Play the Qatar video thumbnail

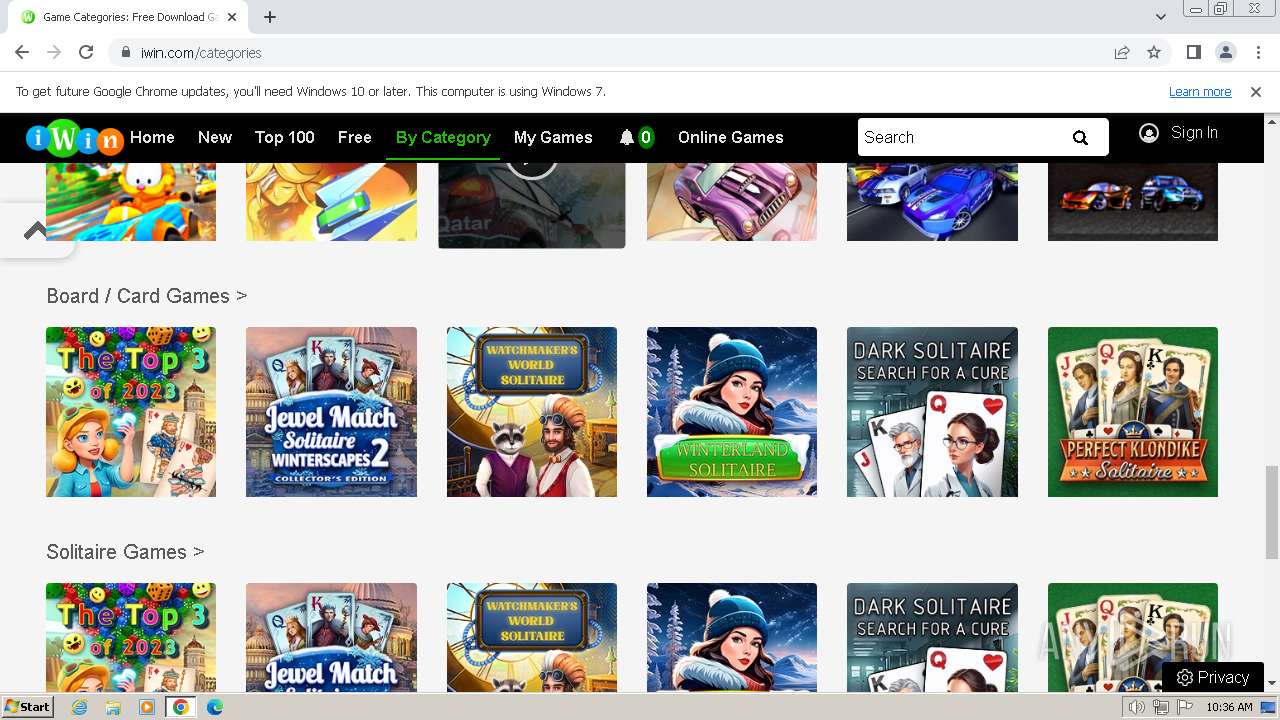[x=532, y=205]
